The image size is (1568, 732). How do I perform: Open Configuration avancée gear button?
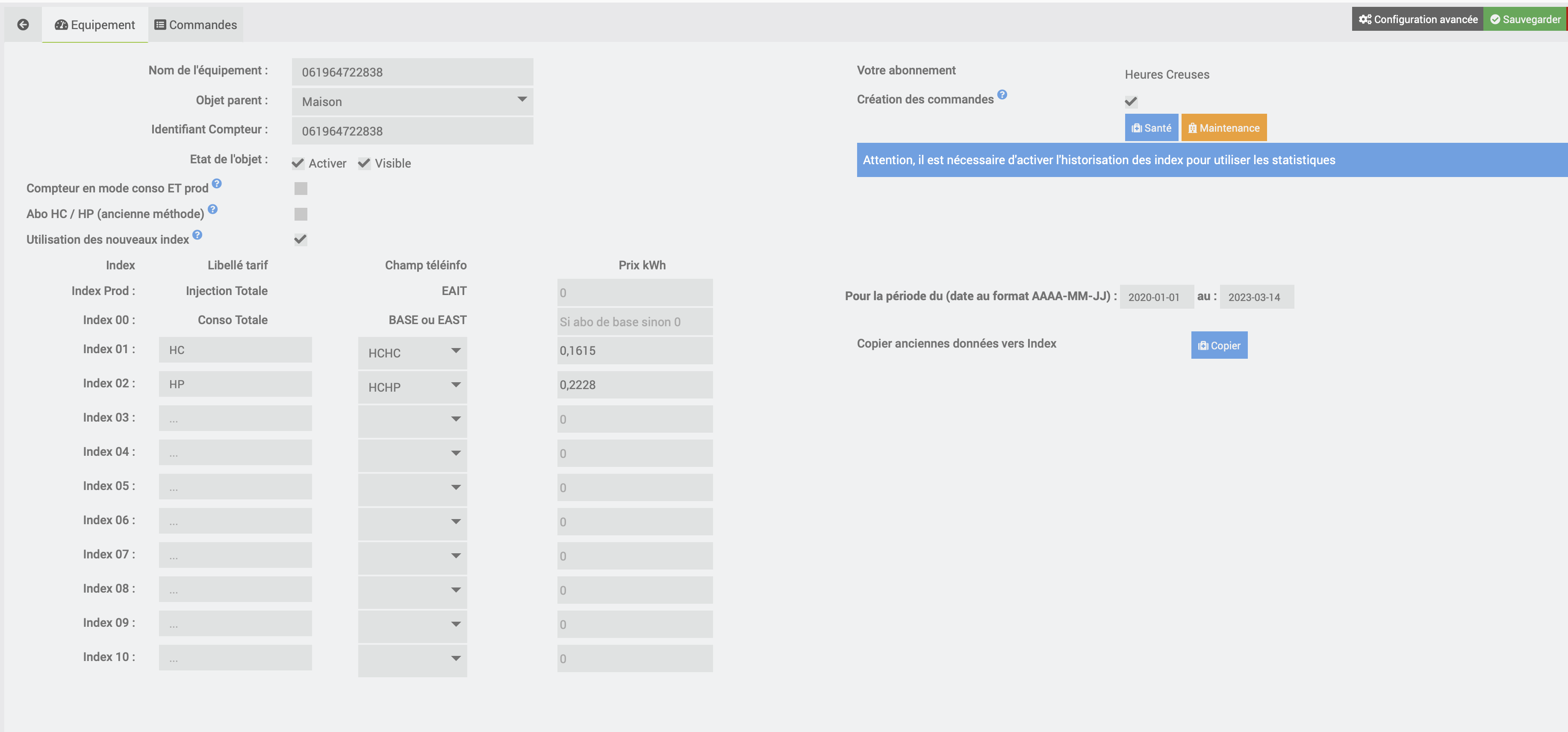[1418, 20]
